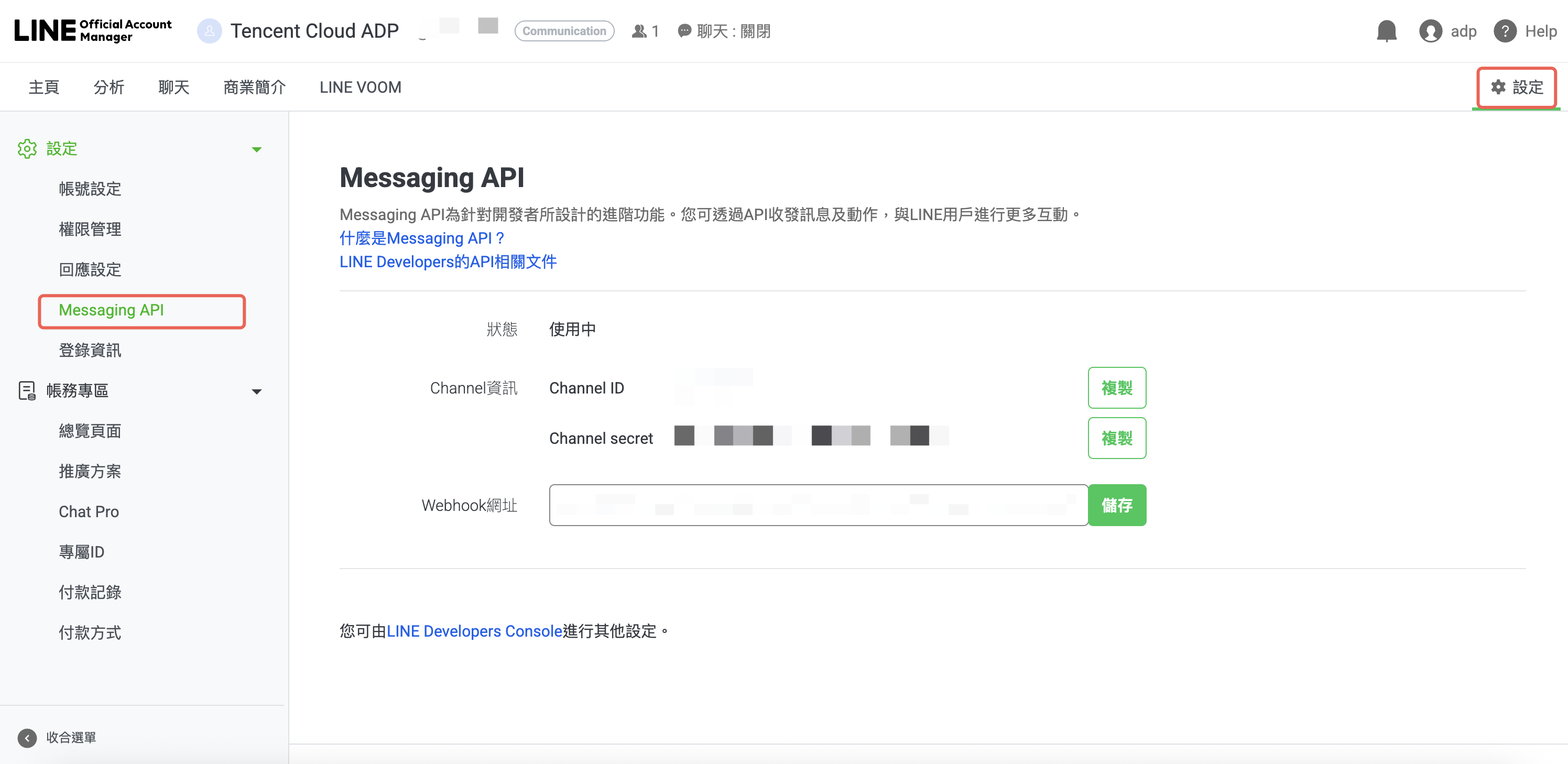Screen dimensions: 1568x764
Task: Open Chat Pro in the sidebar
Action: click(89, 511)
